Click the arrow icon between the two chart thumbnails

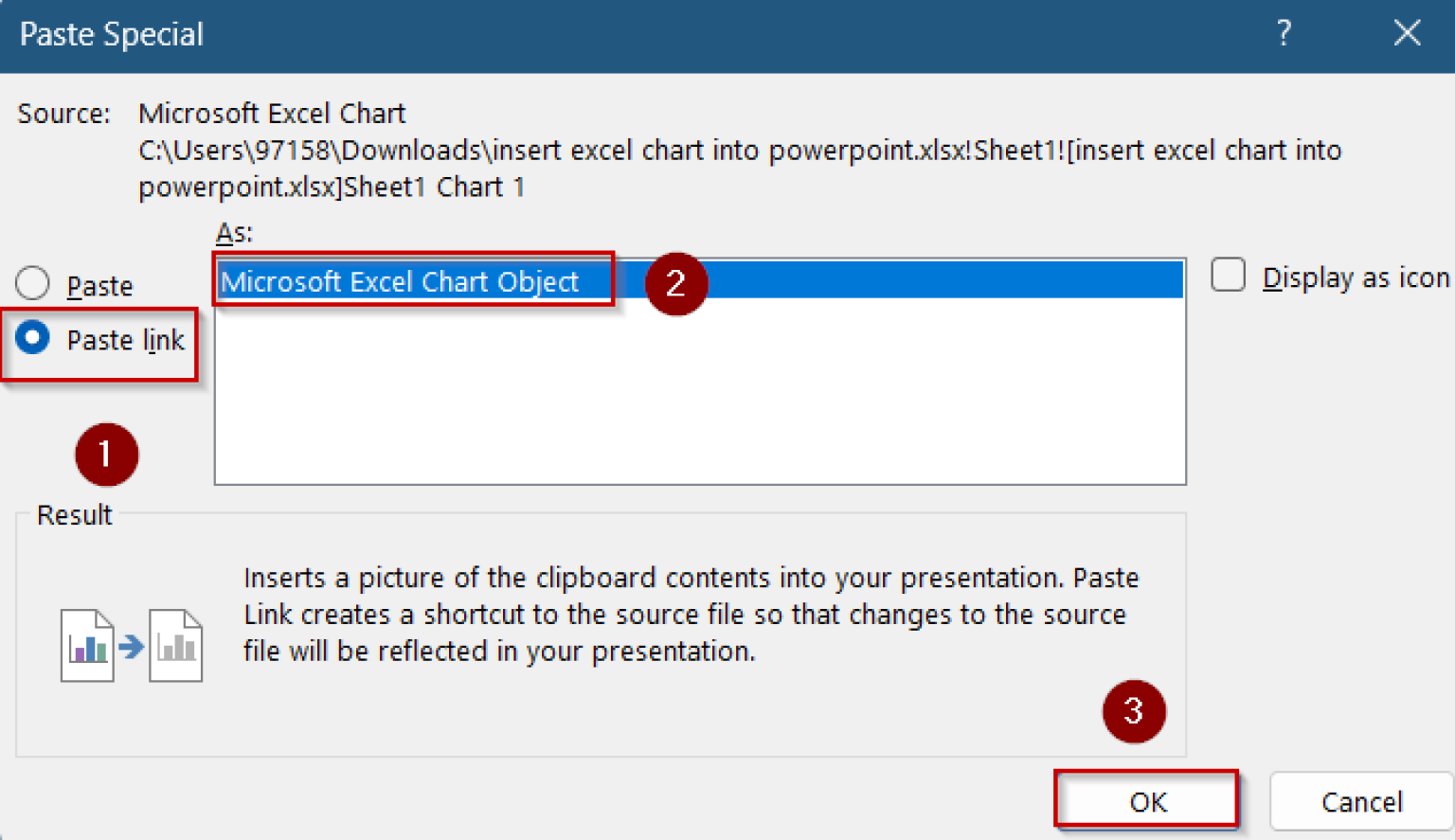131,645
